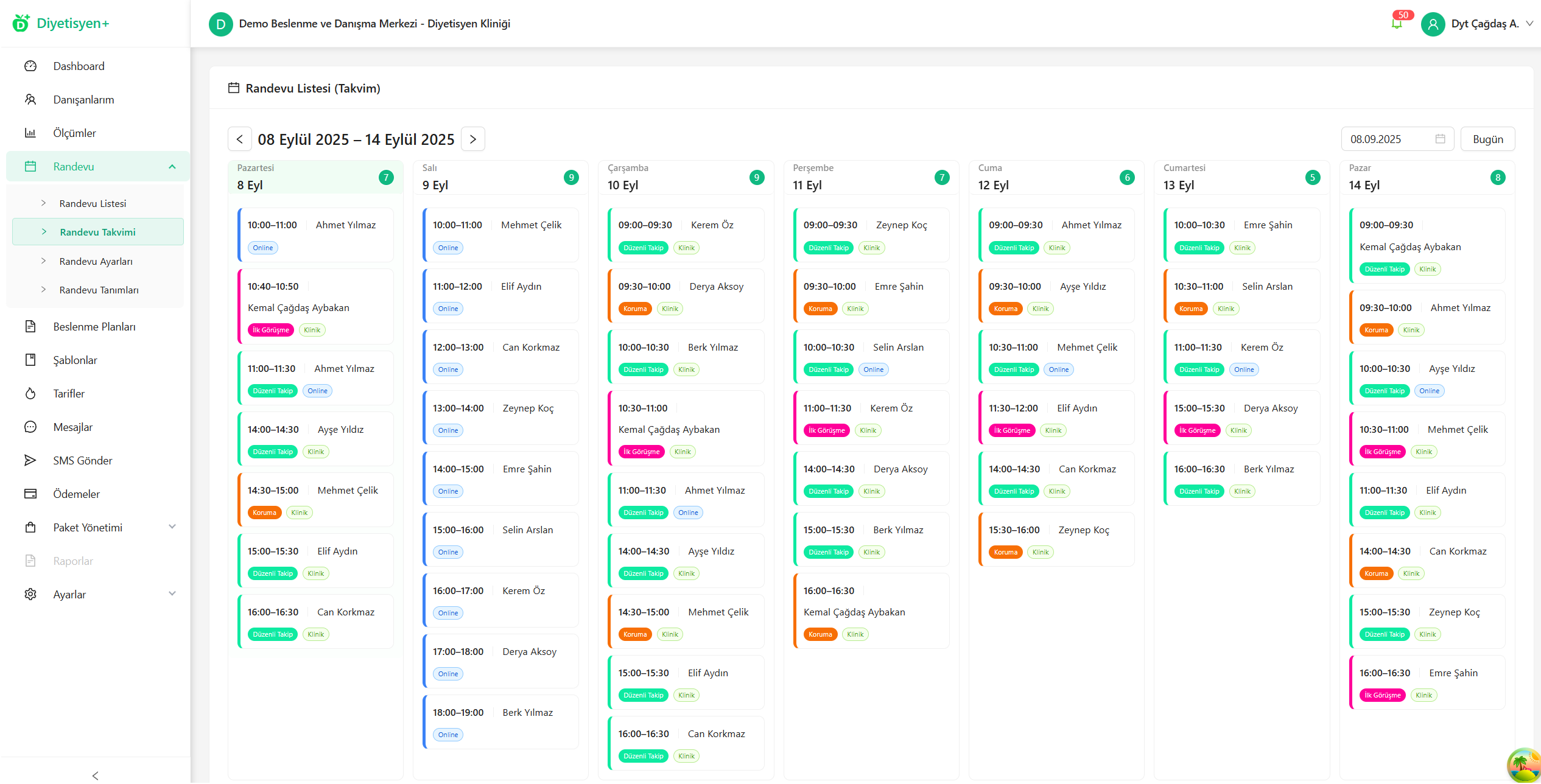Click the Bugün button
Screen dimensions: 1541x784
point(1487,139)
